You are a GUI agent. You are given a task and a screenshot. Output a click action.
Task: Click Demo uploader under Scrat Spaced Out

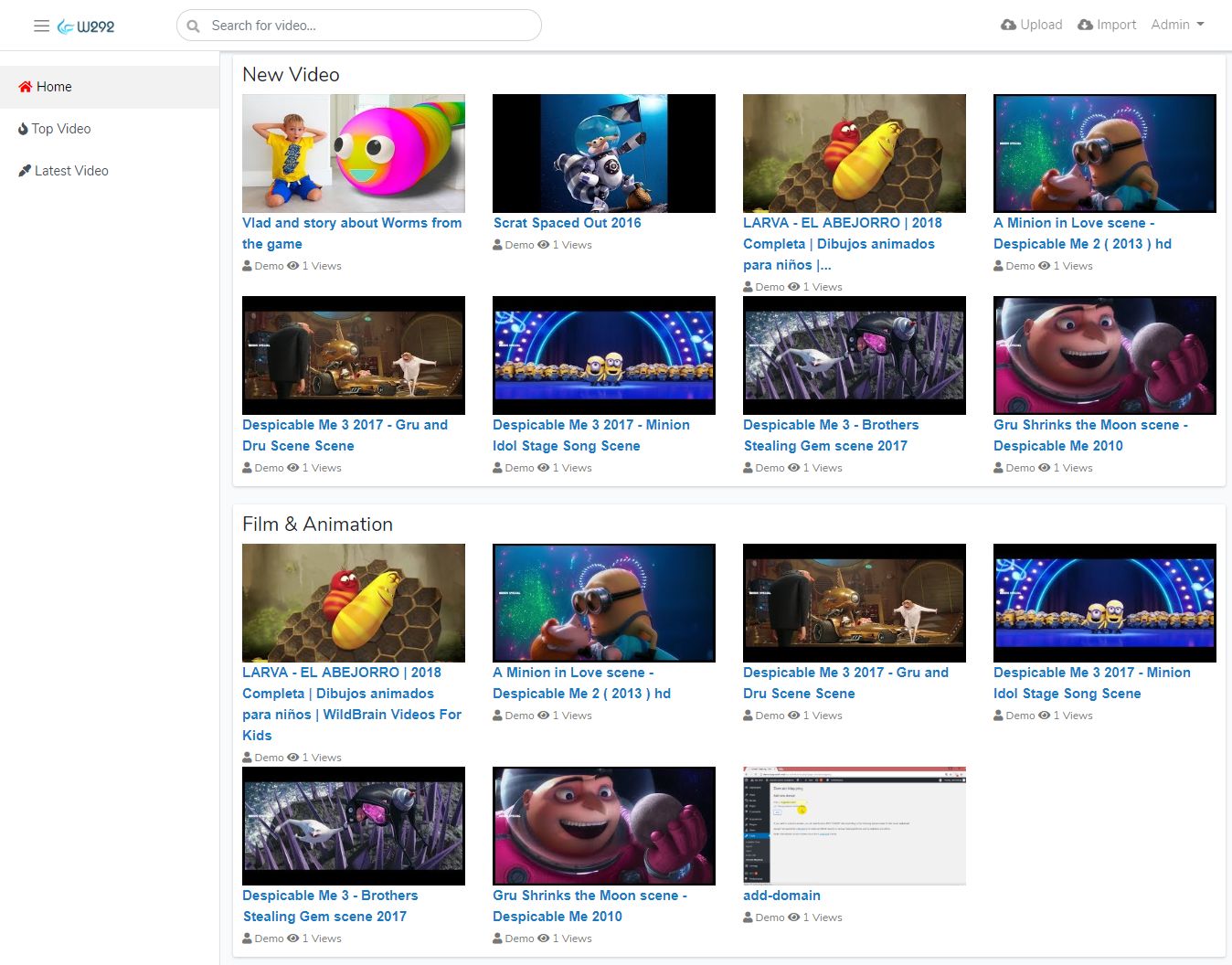[518, 245]
